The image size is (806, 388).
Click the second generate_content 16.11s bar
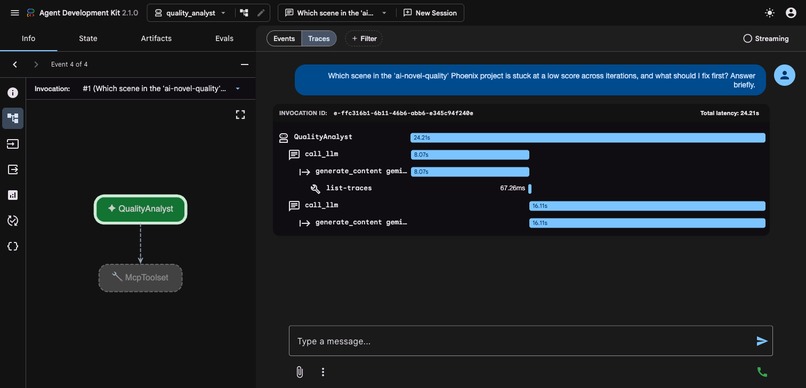click(x=647, y=223)
